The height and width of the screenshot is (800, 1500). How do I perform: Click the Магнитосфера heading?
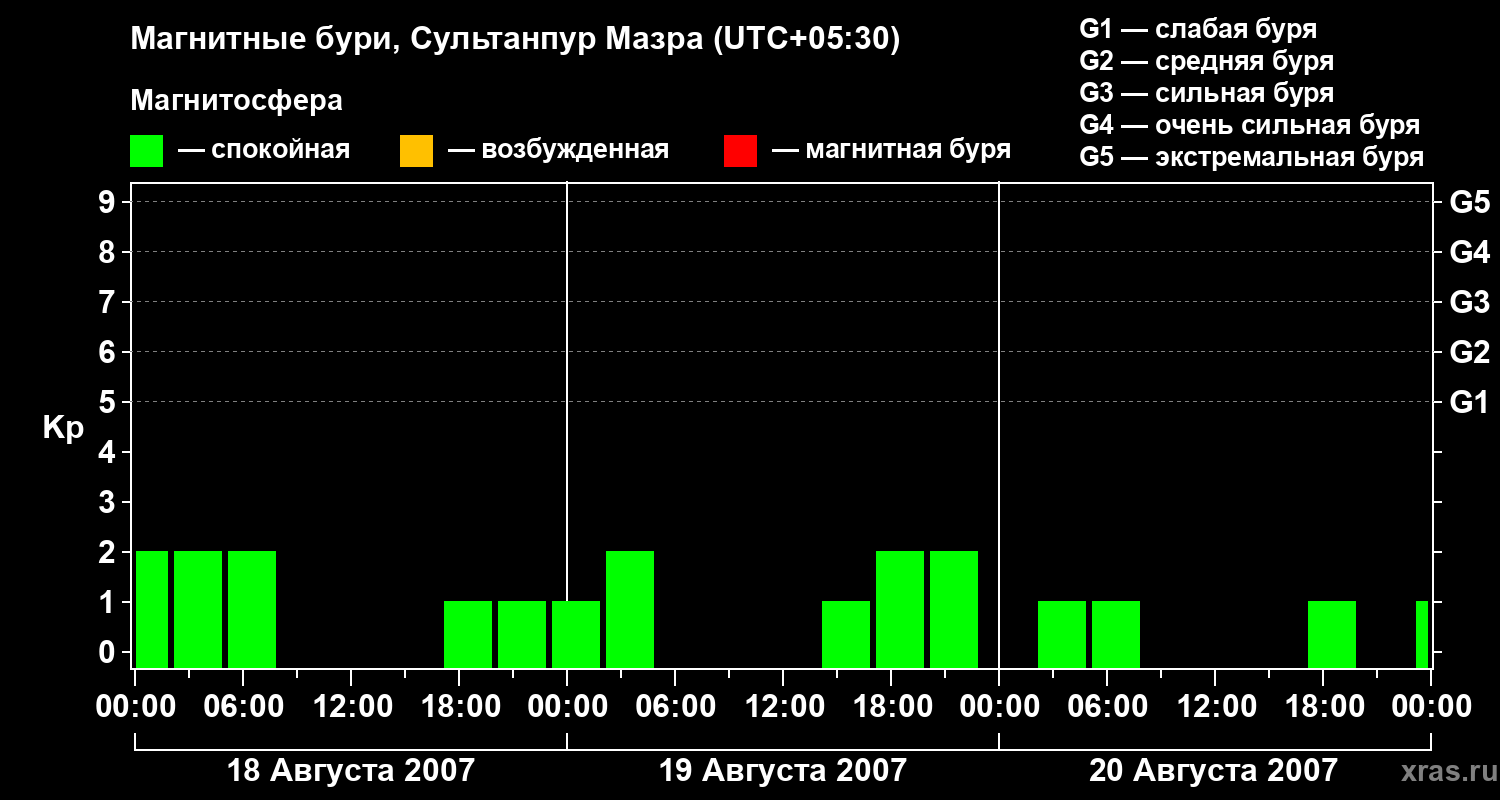point(236,101)
